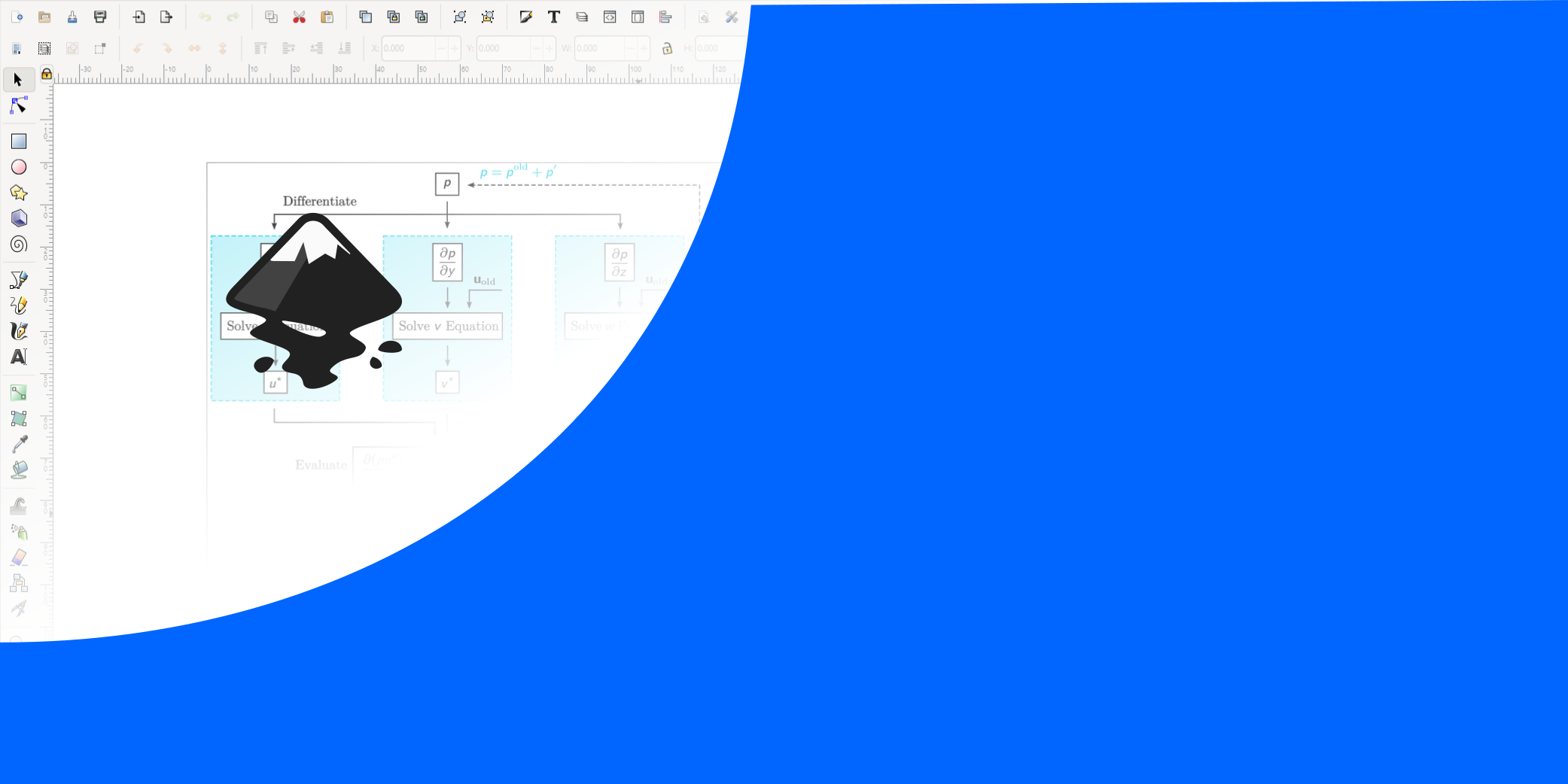
Task: Raise selection to top
Action: point(260,48)
